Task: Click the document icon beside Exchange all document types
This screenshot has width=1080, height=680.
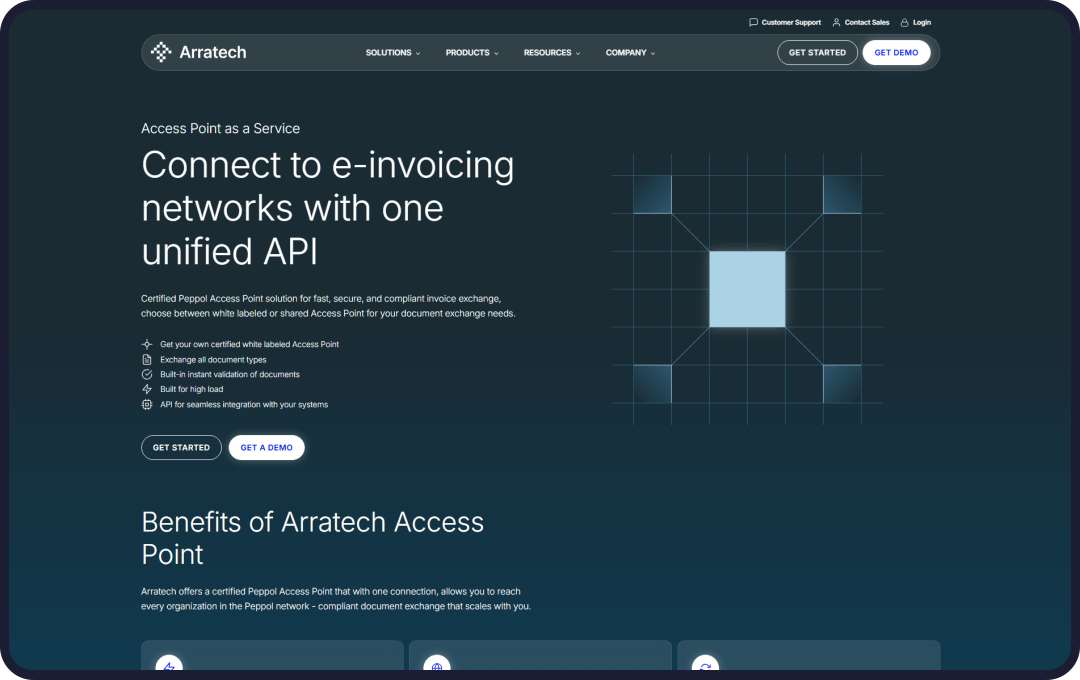Action: coord(147,360)
